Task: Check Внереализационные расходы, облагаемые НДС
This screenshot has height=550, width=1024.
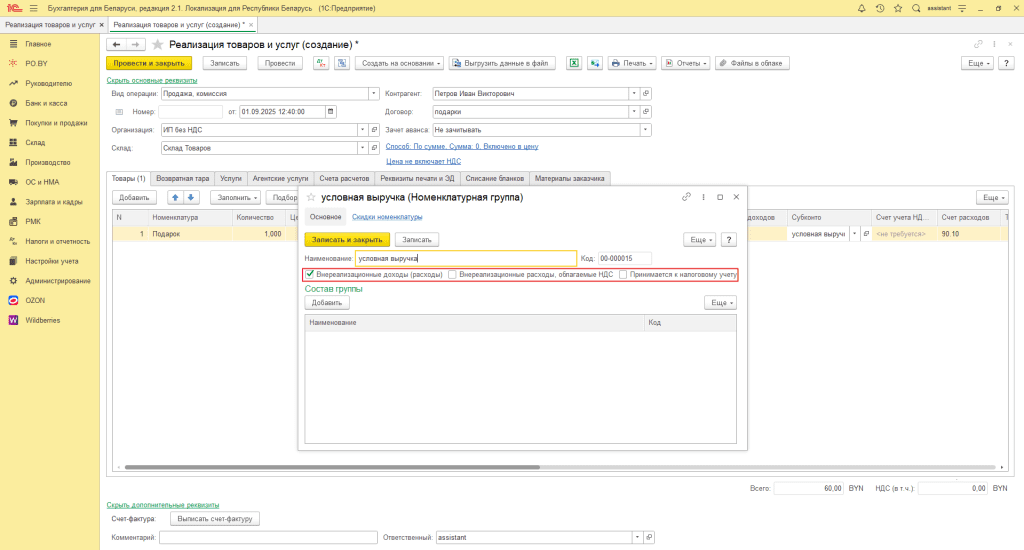Action: pos(452,274)
